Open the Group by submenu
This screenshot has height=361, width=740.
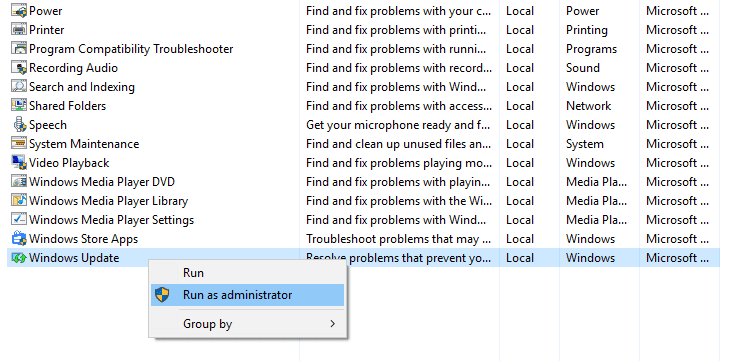click(247, 324)
